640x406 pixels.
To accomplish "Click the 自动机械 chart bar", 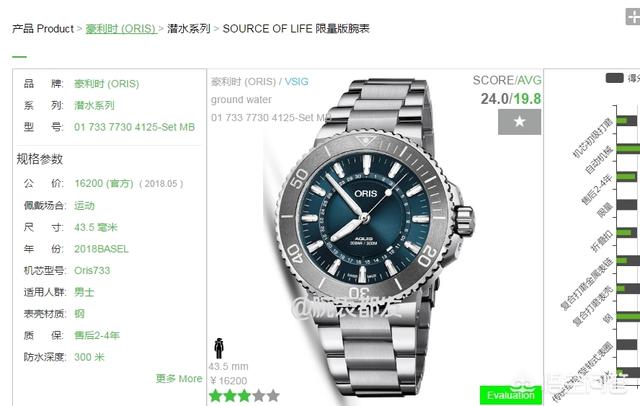I will point(628,149).
